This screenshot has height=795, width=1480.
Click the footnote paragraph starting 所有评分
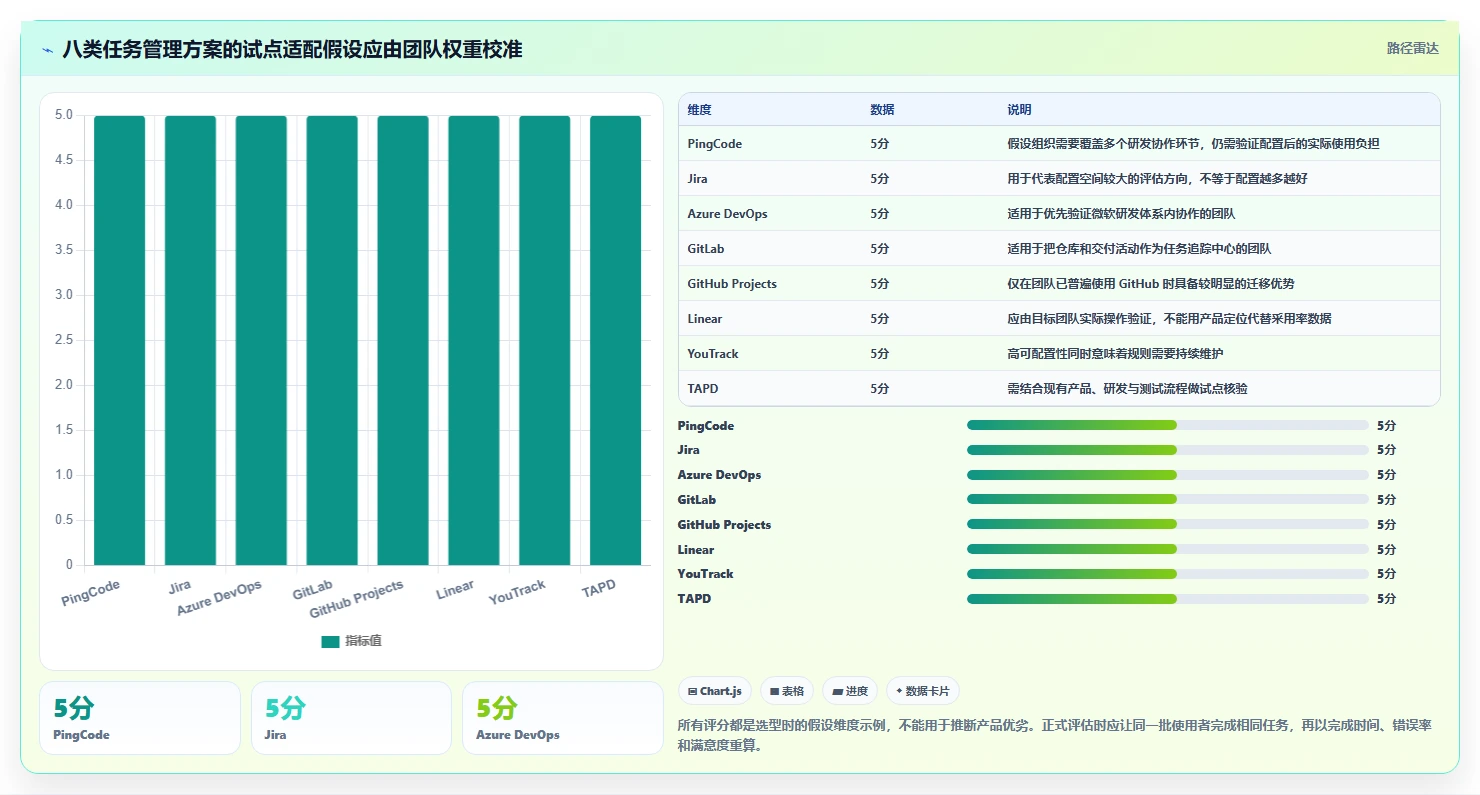click(x=1055, y=735)
